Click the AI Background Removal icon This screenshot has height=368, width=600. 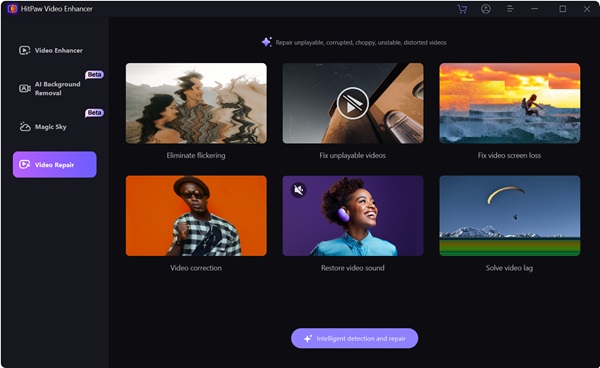(x=25, y=88)
